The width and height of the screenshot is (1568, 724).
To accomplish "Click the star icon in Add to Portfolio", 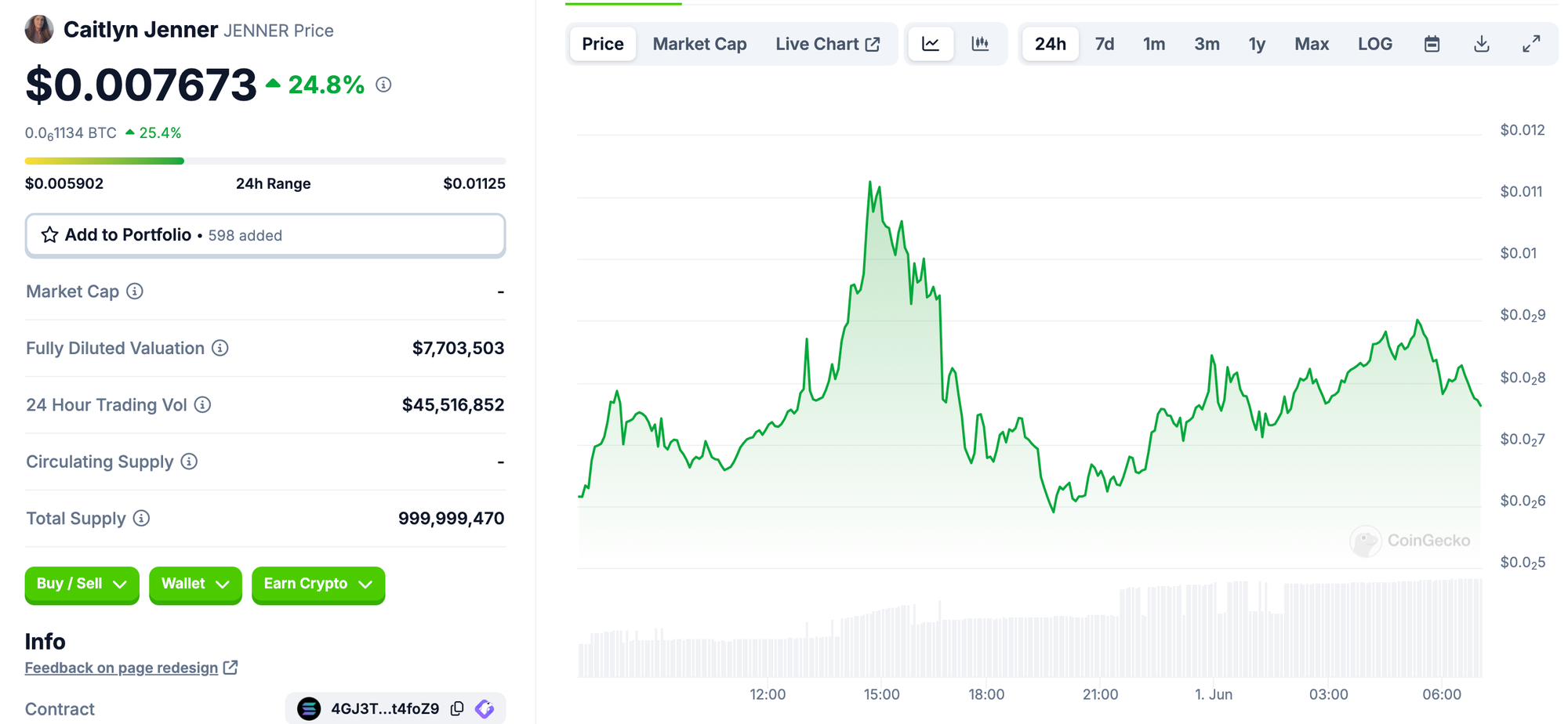I will (49, 235).
